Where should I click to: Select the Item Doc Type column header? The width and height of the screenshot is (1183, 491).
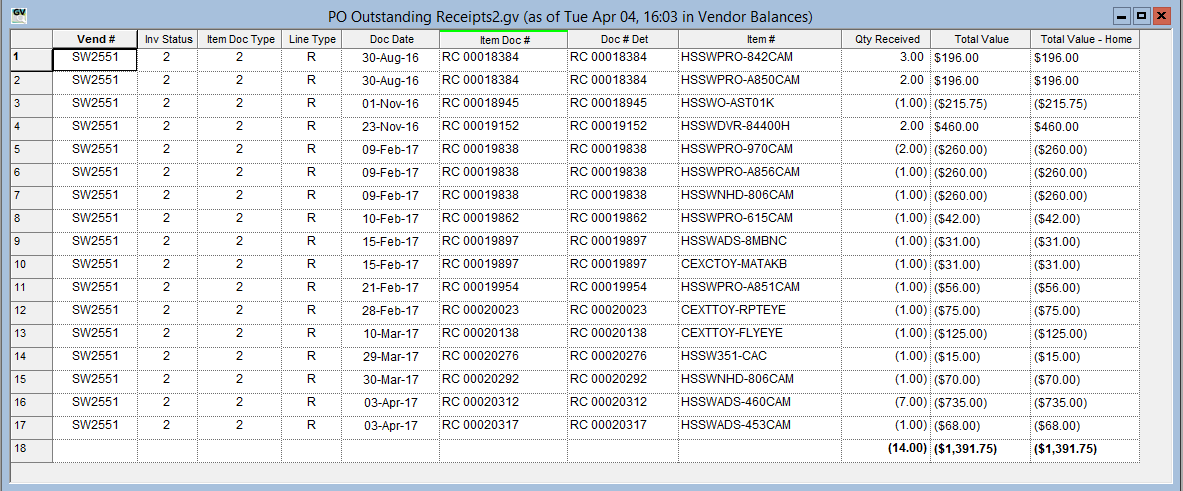click(x=240, y=39)
